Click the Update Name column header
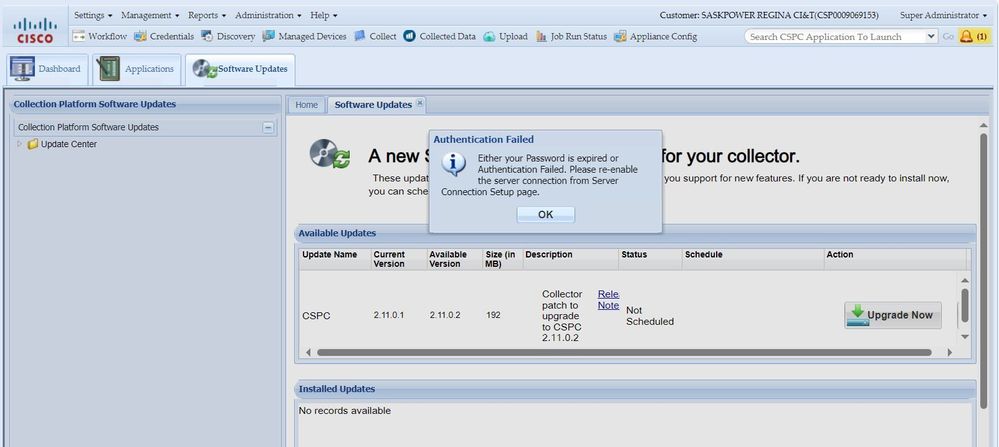The height and width of the screenshot is (447, 999). coord(335,259)
